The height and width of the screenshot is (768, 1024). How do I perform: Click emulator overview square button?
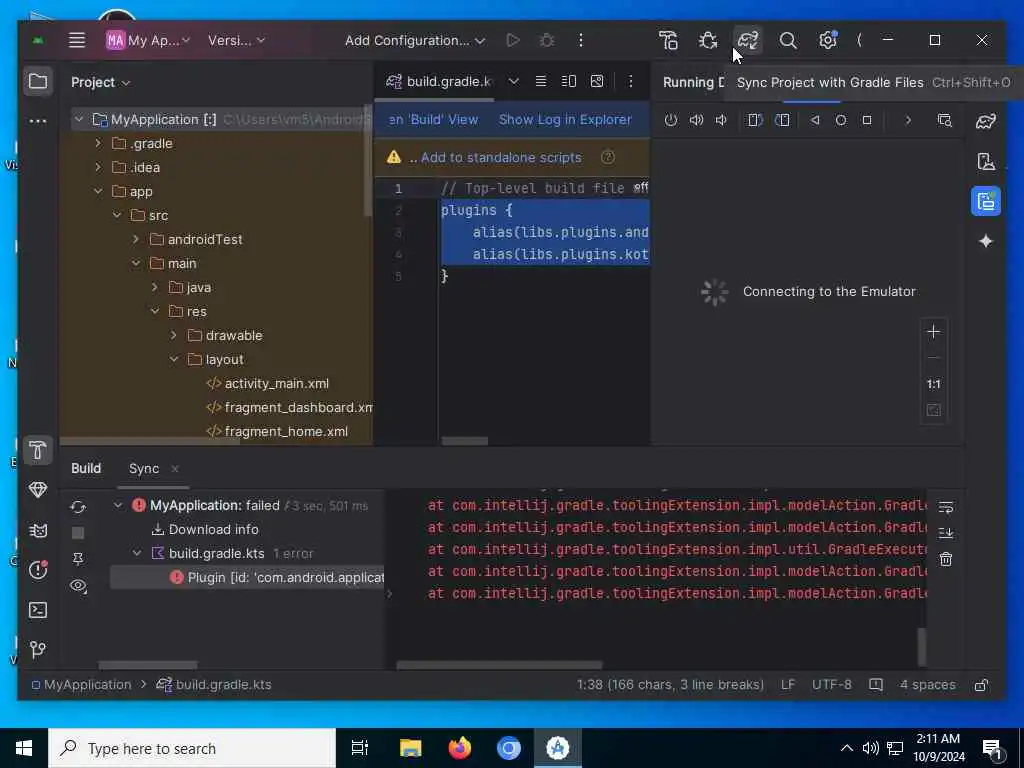pyautogui.click(x=867, y=120)
